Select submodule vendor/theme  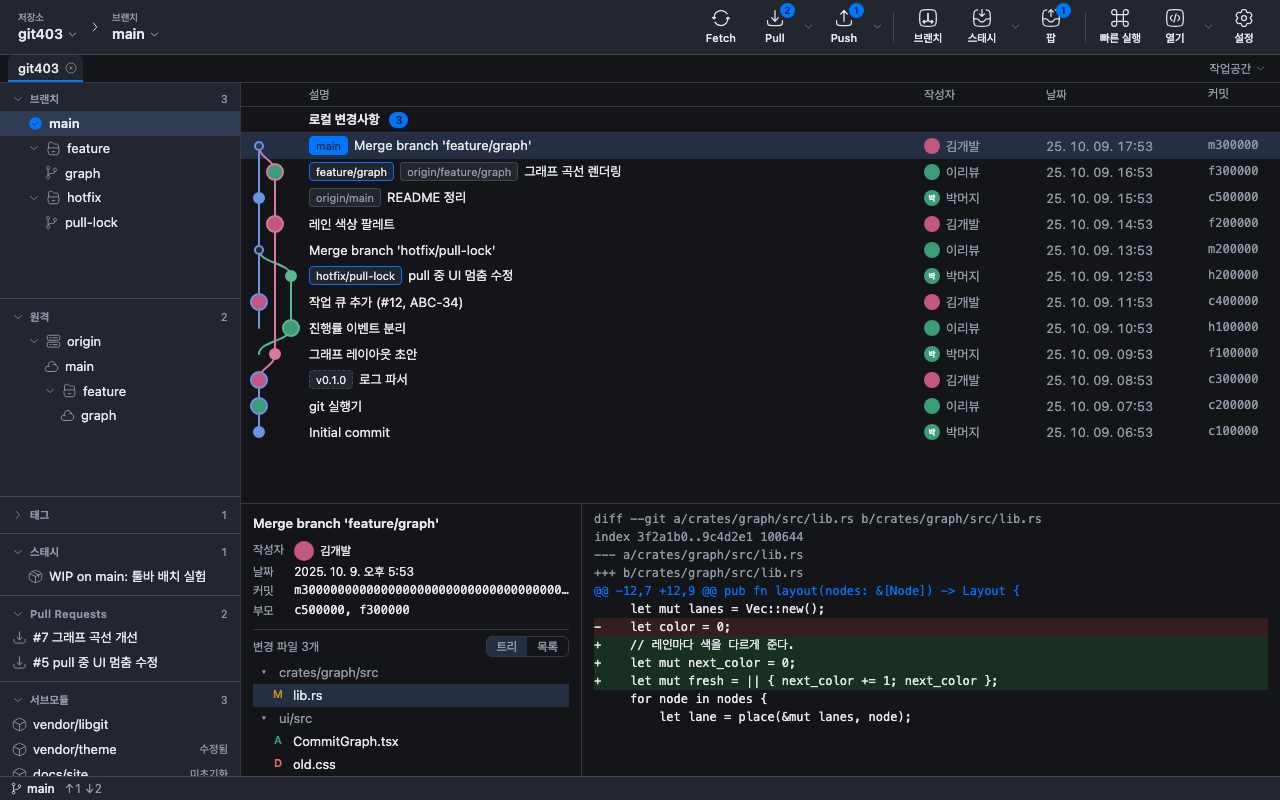coord(120,749)
